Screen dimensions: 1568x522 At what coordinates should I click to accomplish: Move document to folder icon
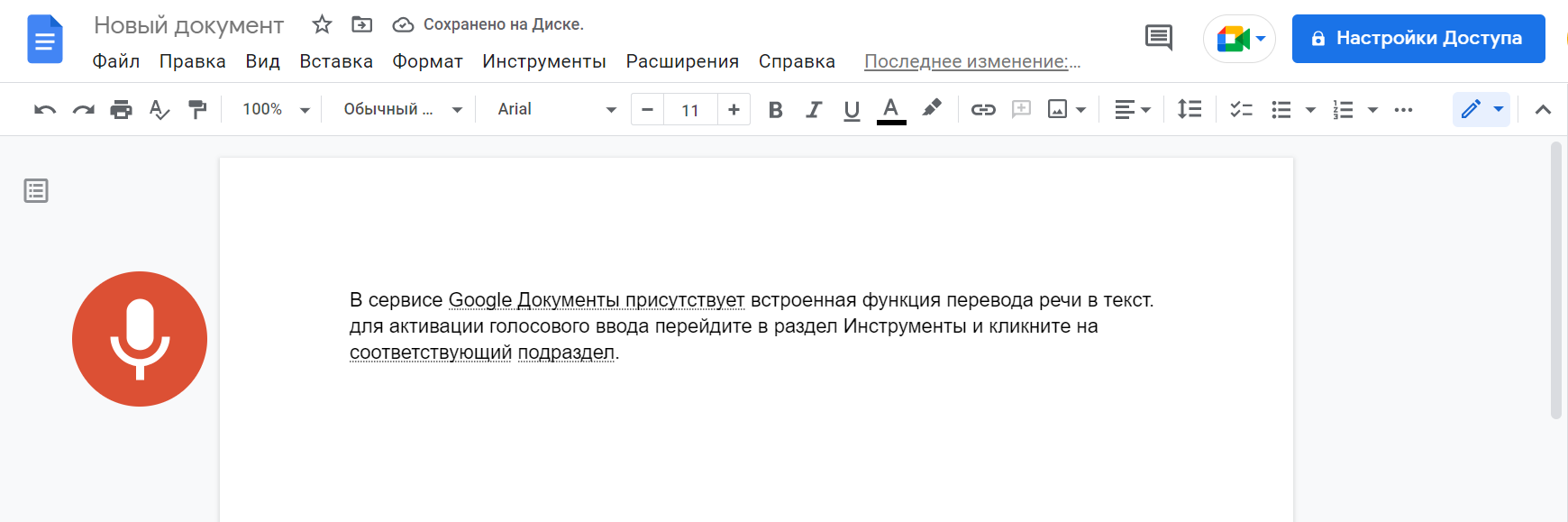pos(361,24)
